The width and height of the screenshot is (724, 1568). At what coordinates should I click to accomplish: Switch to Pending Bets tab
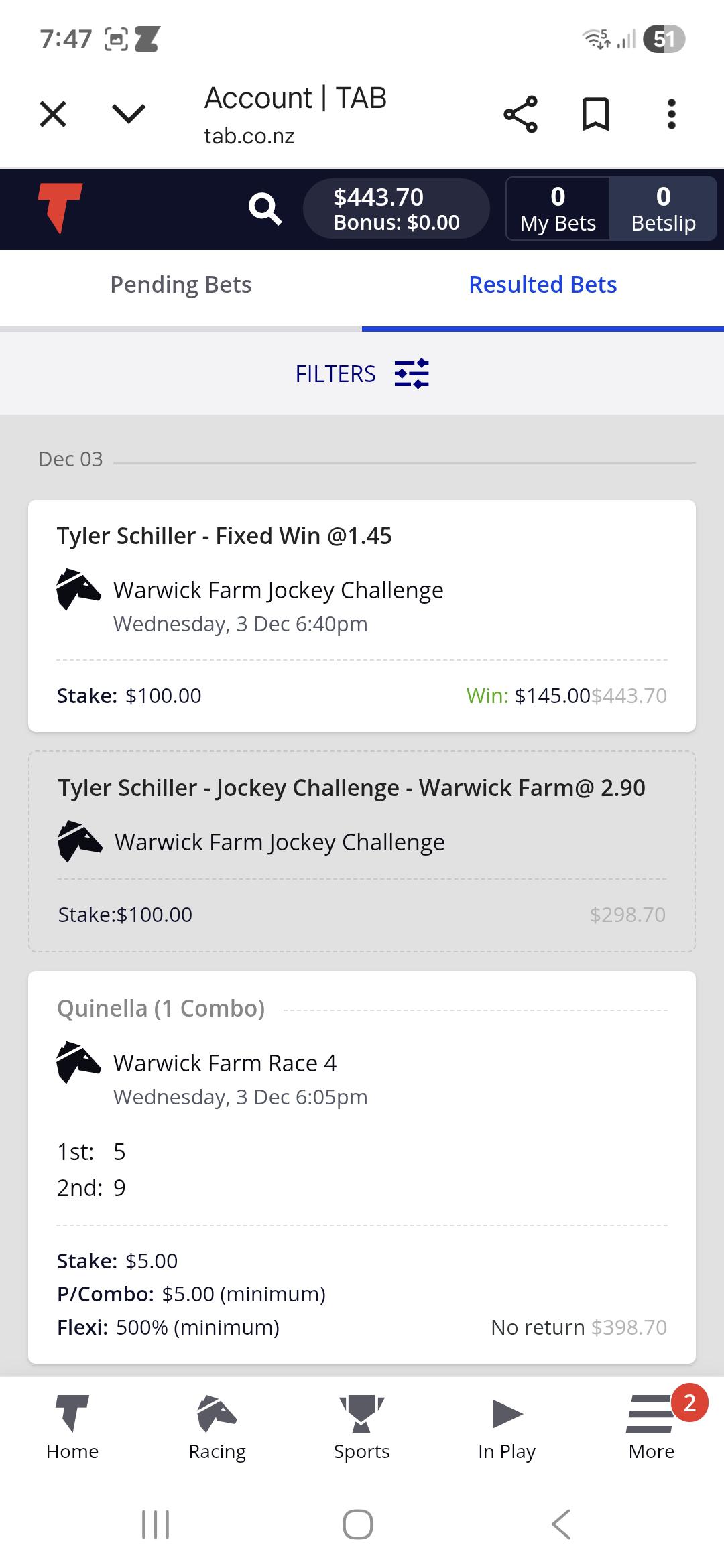coord(181,285)
